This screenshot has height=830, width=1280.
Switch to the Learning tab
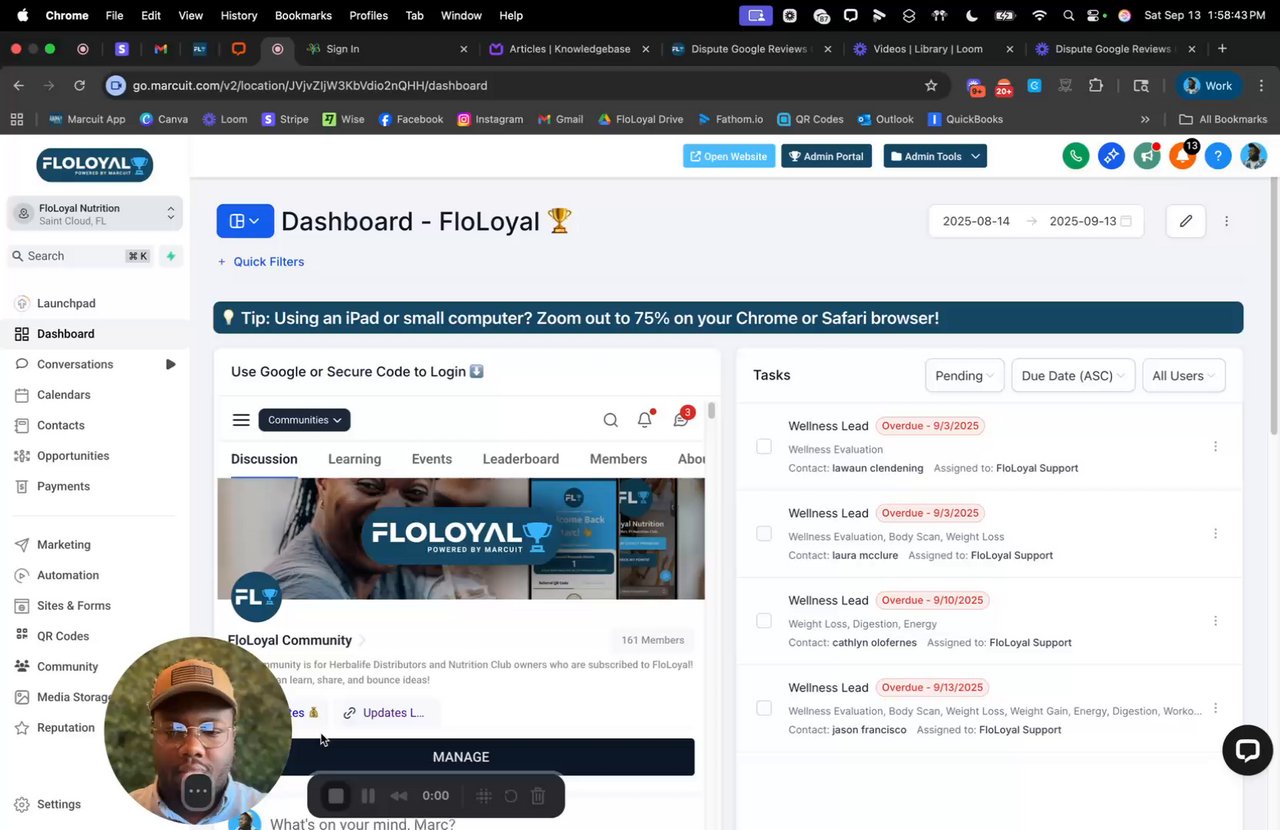[x=354, y=459]
